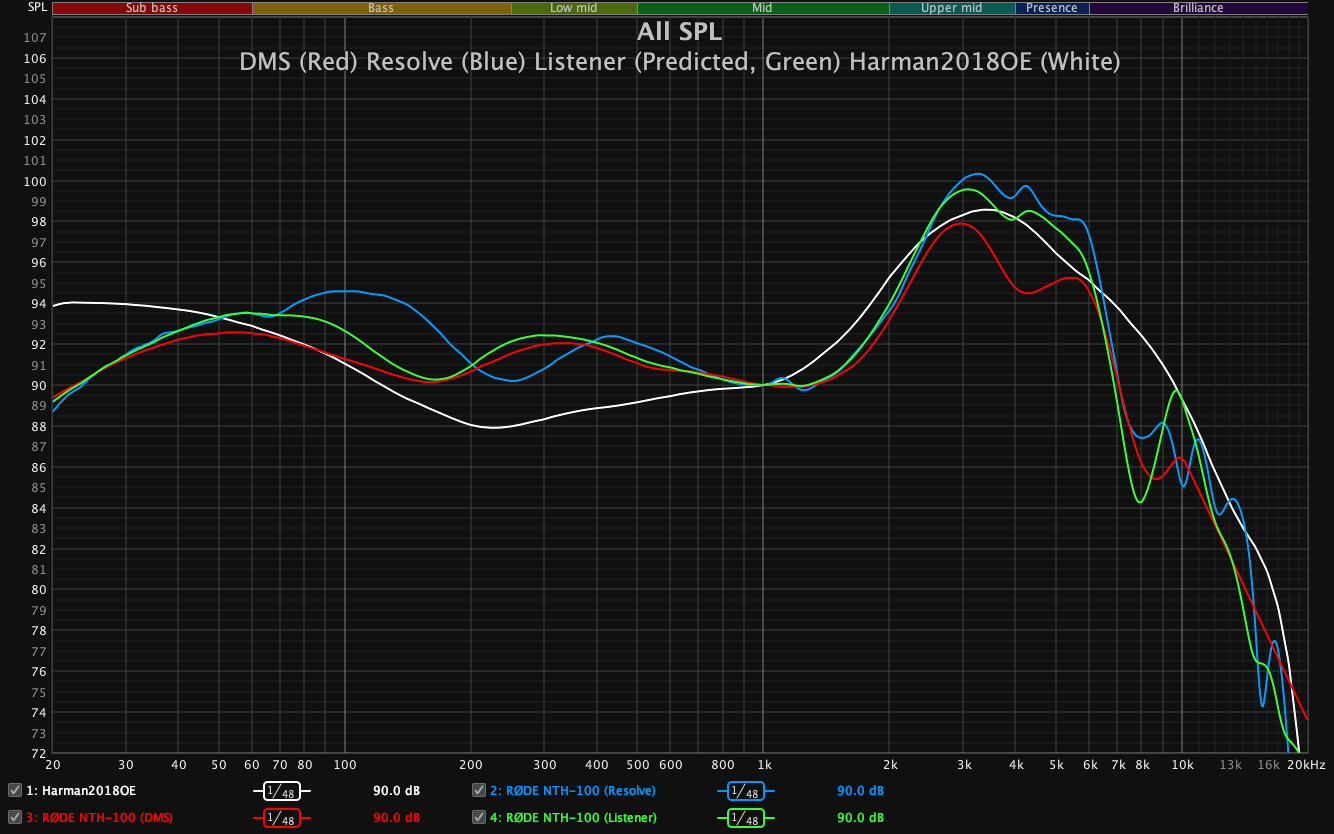Click the Low mid frequency band label
This screenshot has width=1334, height=834.
(574, 8)
